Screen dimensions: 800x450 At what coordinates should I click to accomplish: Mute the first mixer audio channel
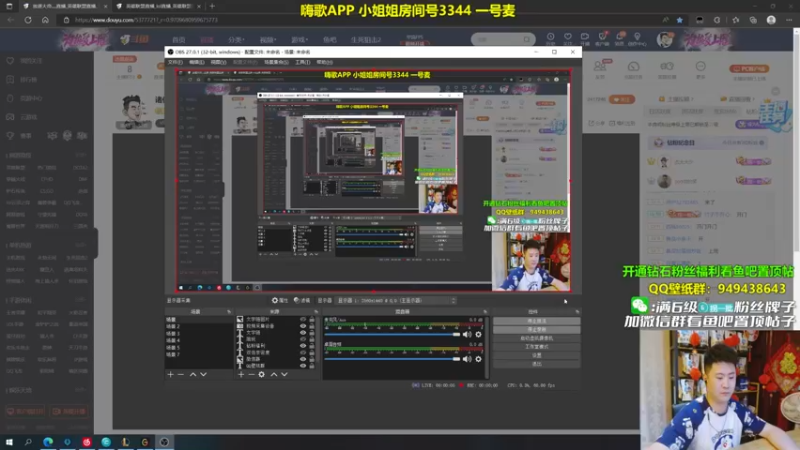point(467,335)
